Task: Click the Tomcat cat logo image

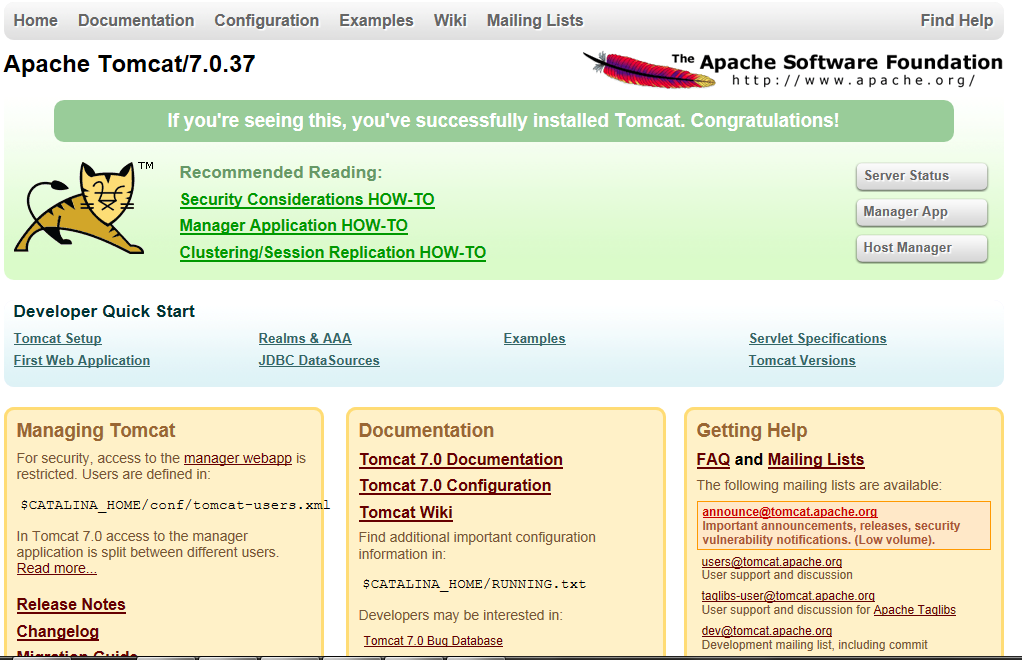Action: click(83, 208)
